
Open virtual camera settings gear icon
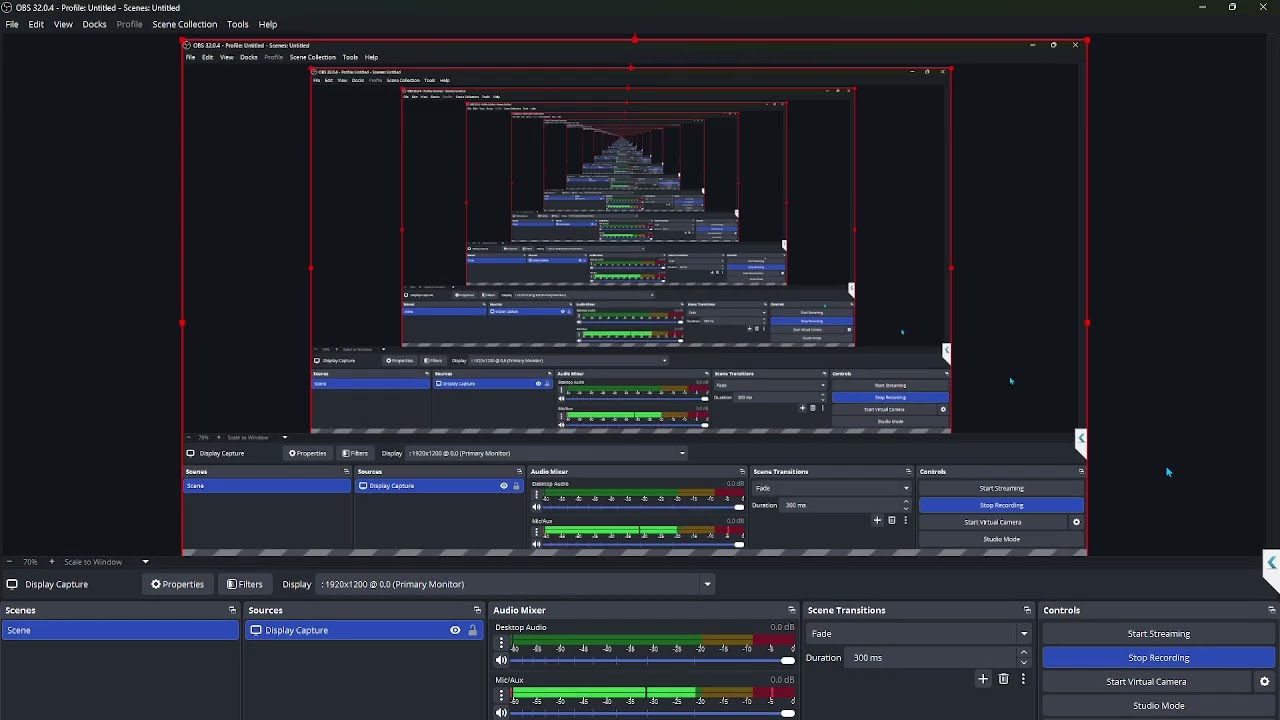[x=1264, y=682]
